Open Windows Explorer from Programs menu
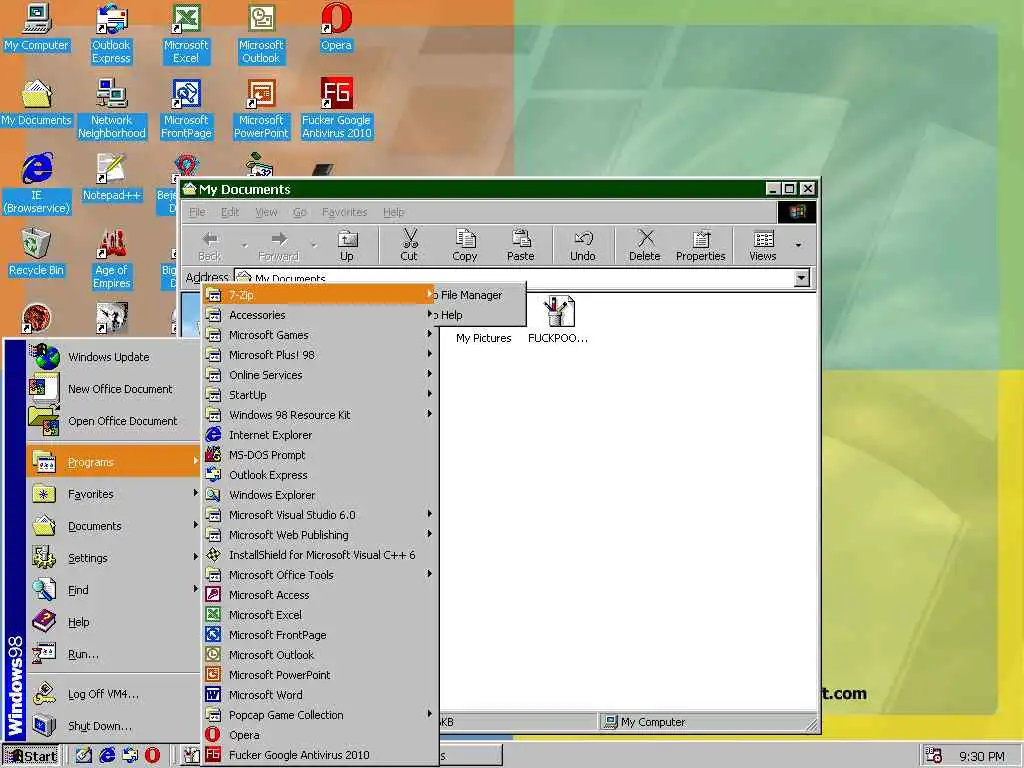 coord(319,495)
